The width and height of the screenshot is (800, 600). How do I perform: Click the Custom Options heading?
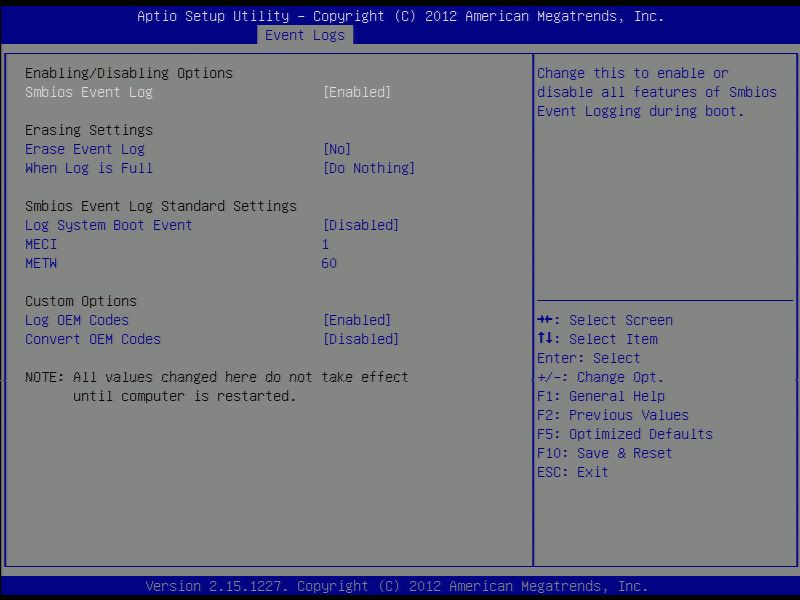pos(81,302)
